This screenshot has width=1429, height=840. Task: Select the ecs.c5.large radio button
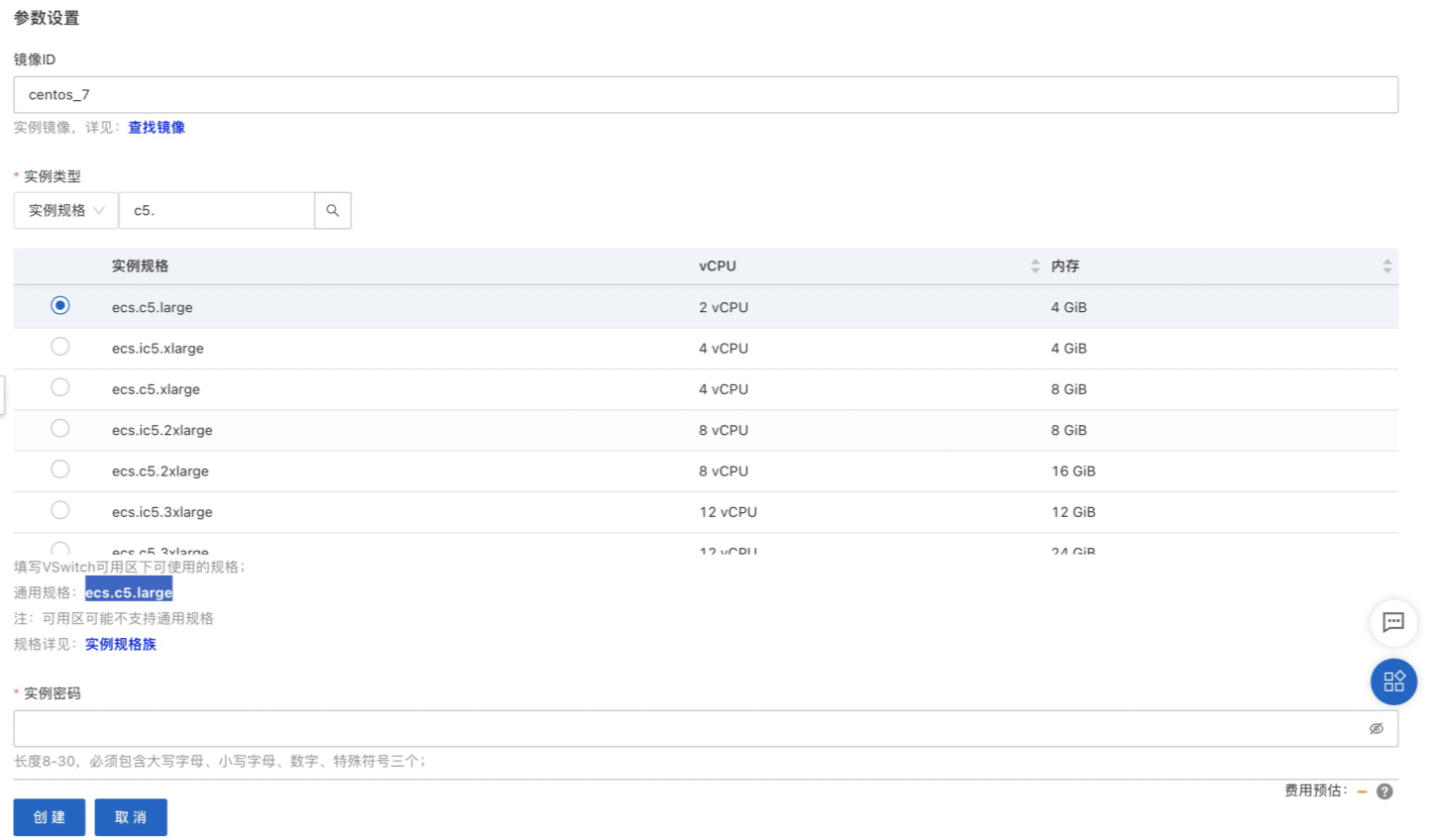(60, 305)
